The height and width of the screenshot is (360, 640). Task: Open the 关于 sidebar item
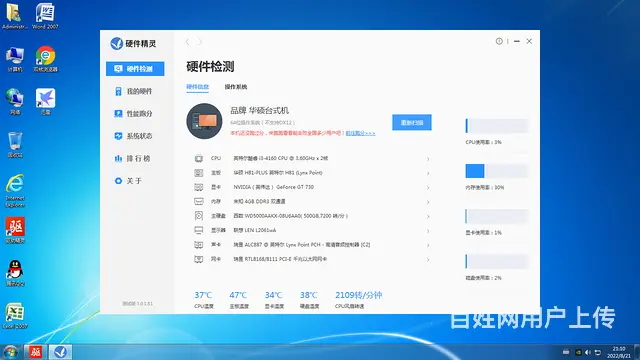[x=128, y=181]
